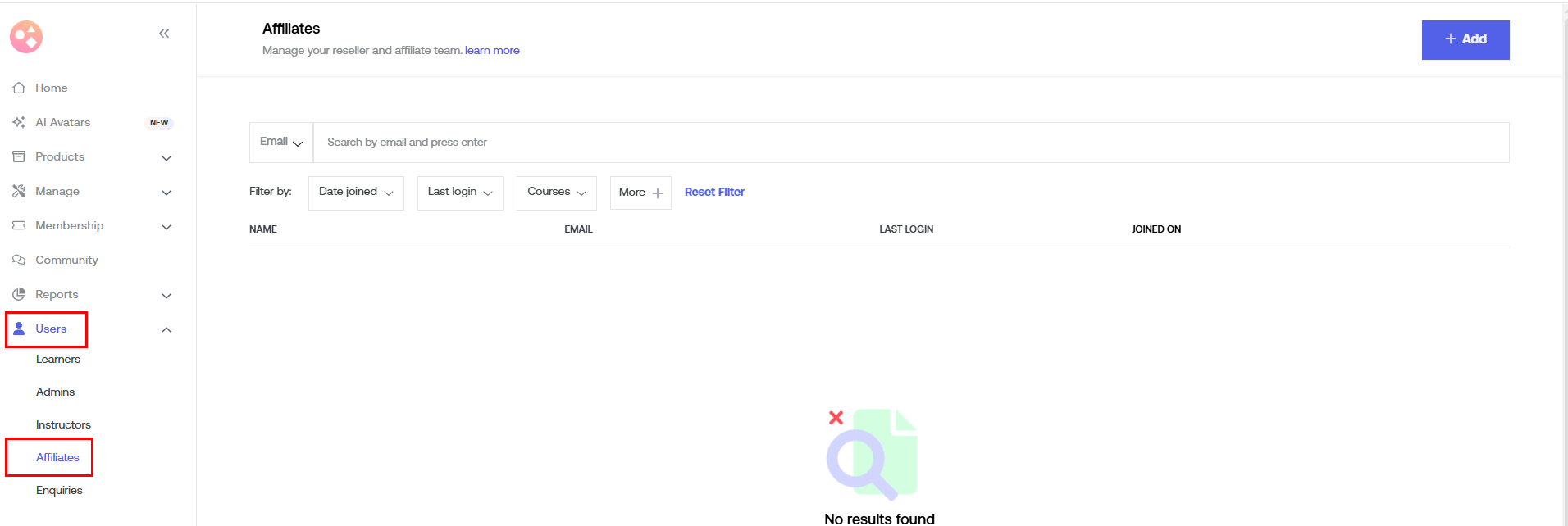This screenshot has width=1568, height=526.
Task: Click the Membership card icon
Action: (19, 225)
